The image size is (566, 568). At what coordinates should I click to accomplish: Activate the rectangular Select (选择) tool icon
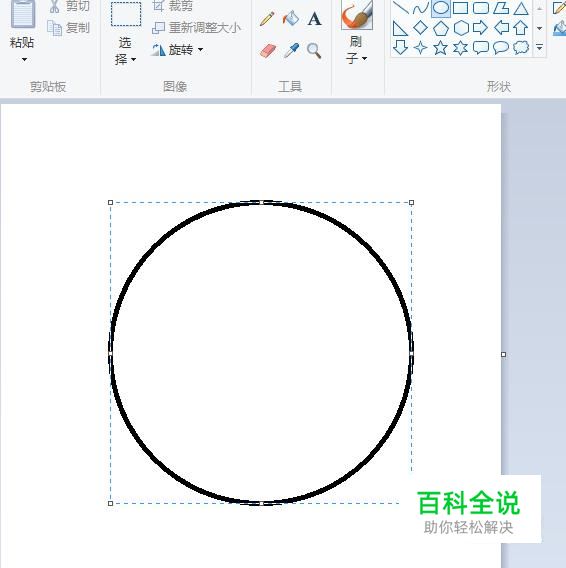click(126, 14)
